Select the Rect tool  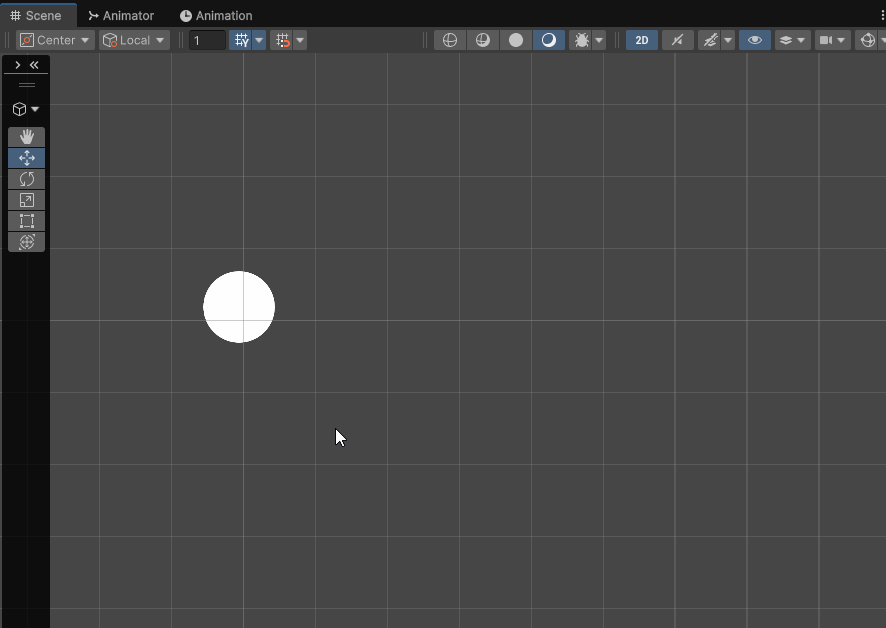pyautogui.click(x=27, y=220)
